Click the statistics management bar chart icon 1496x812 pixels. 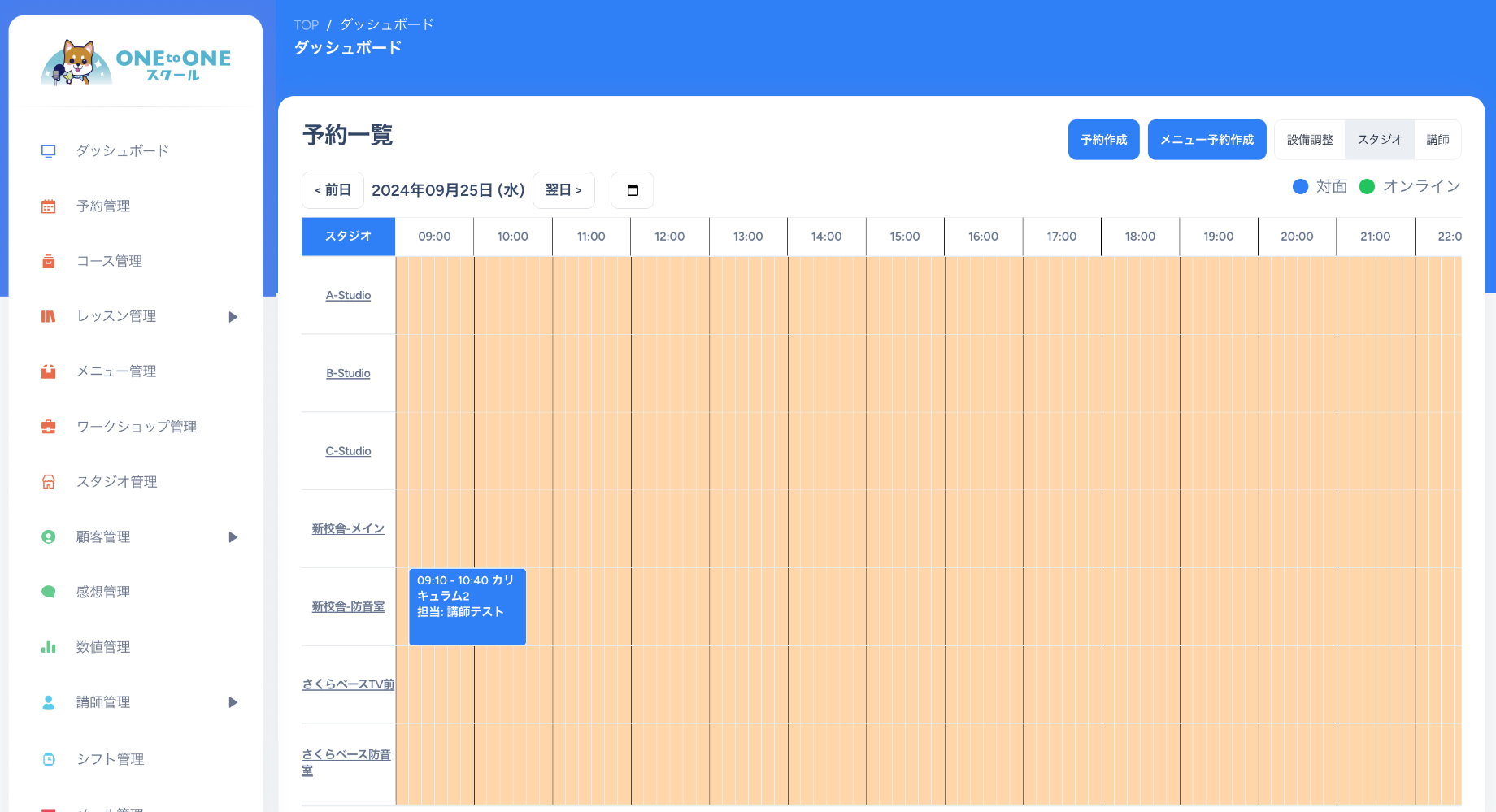tap(49, 647)
